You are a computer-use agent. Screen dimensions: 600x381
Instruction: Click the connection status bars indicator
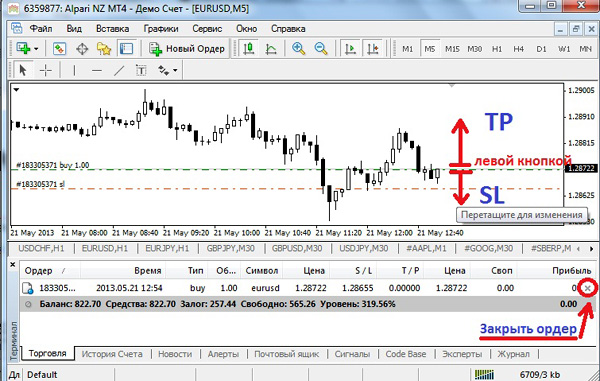484,374
